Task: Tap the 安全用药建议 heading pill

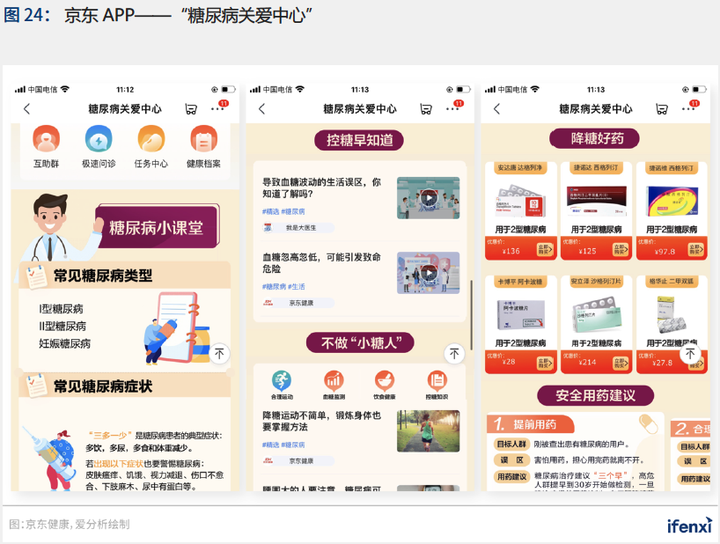Action: click(596, 395)
